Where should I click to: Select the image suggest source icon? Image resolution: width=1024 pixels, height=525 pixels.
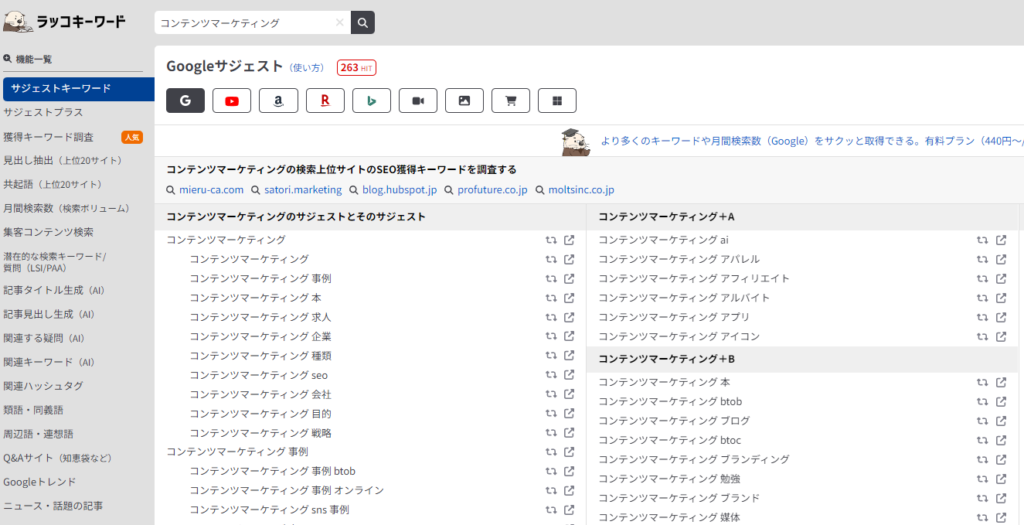point(464,101)
